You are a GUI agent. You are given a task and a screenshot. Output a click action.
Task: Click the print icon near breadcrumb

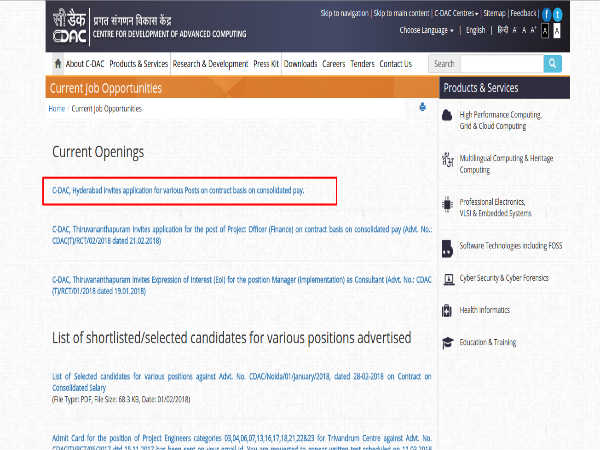pyautogui.click(x=422, y=107)
